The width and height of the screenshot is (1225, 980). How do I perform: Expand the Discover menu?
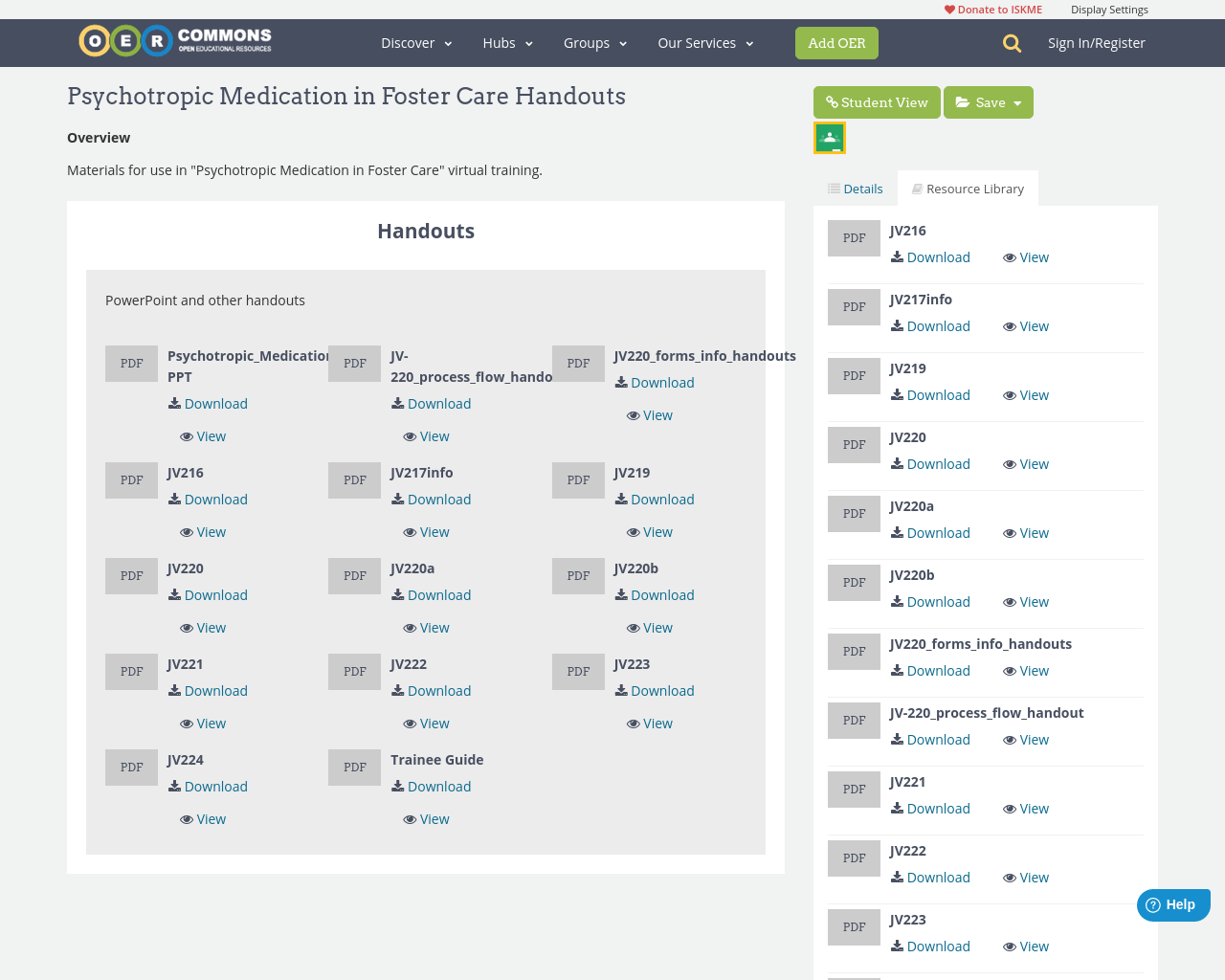[416, 43]
